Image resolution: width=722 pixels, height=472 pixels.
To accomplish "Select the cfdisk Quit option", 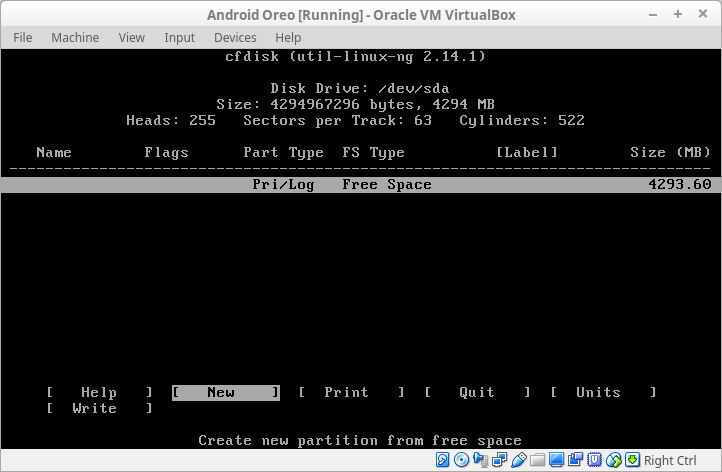I will point(477,392).
